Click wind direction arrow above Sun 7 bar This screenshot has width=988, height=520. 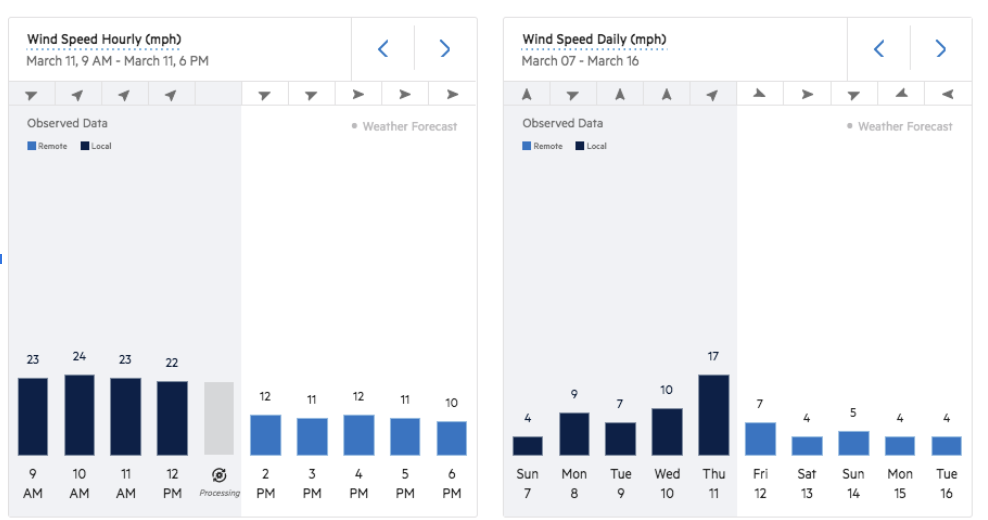click(527, 95)
